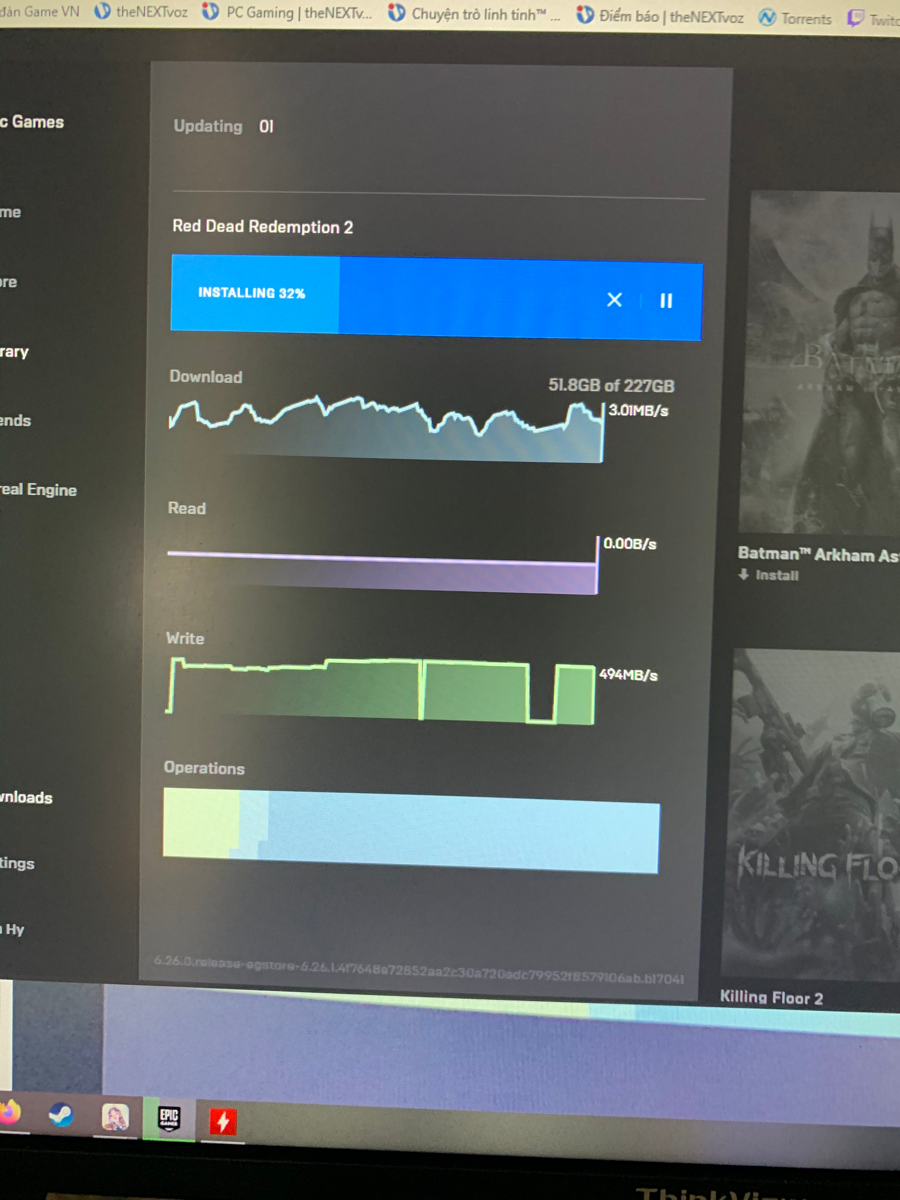900x1200 pixels.
Task: Open the PC Gaming | theNEXTvoz bookmark
Action: point(287,13)
